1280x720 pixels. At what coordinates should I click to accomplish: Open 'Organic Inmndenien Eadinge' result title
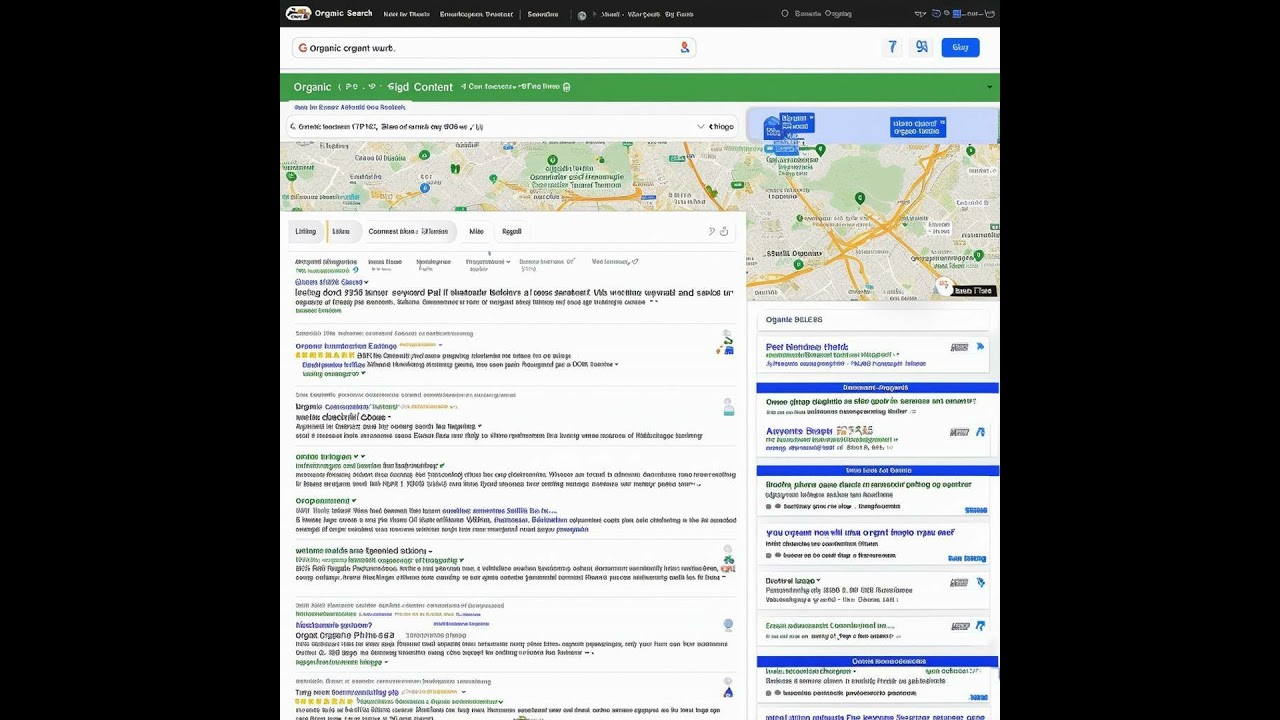point(346,346)
